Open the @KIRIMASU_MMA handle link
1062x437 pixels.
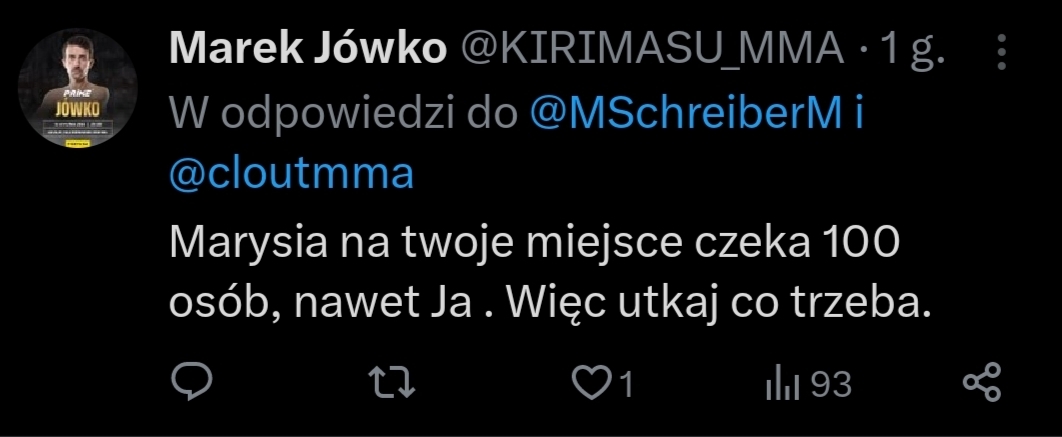[651, 48]
